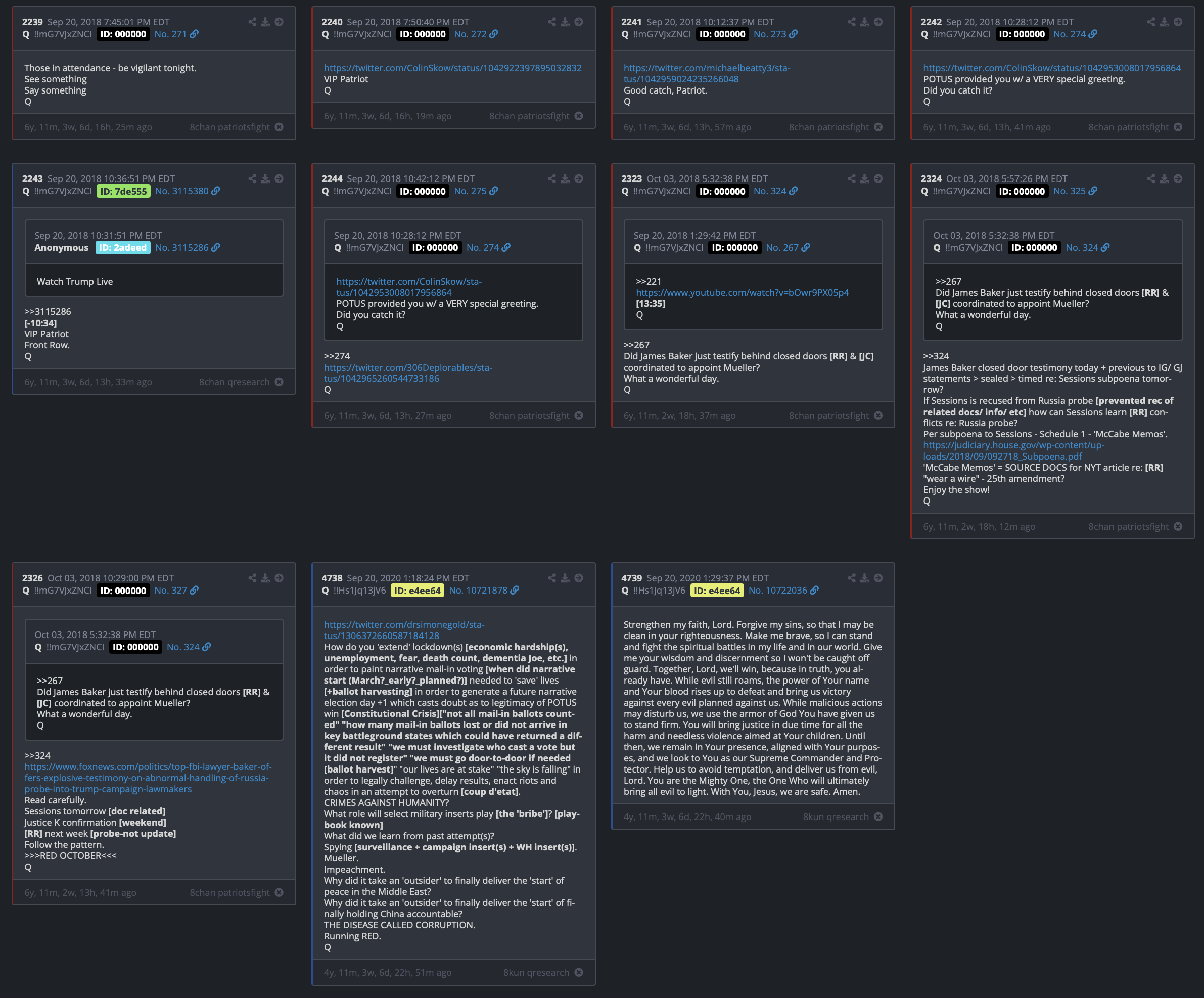Click '6y, 11m, 3w, 6d, 13h, 33m ago' timestamp

point(88,382)
